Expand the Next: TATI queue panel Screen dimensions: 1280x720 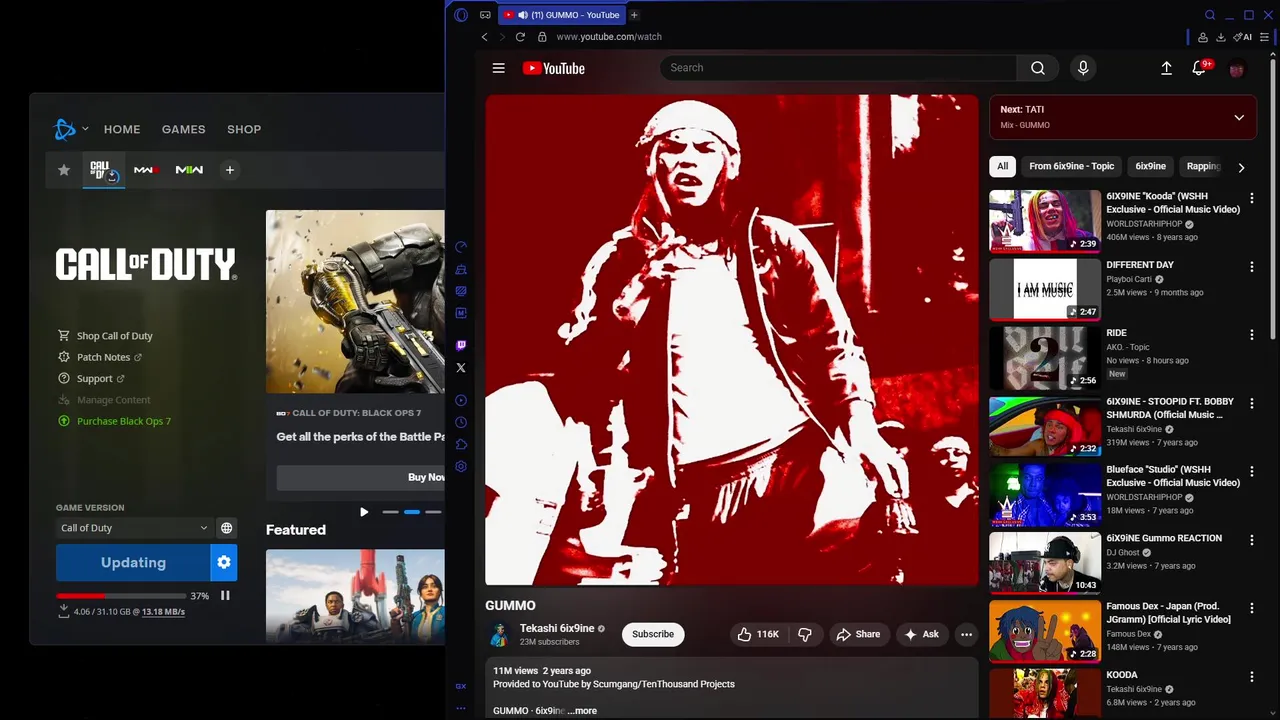click(1239, 118)
